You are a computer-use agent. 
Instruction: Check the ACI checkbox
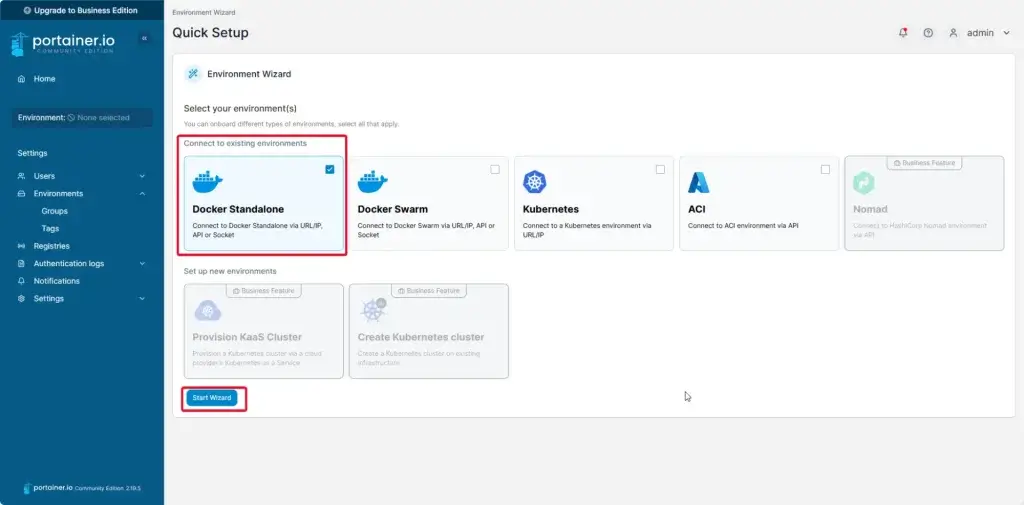825,169
